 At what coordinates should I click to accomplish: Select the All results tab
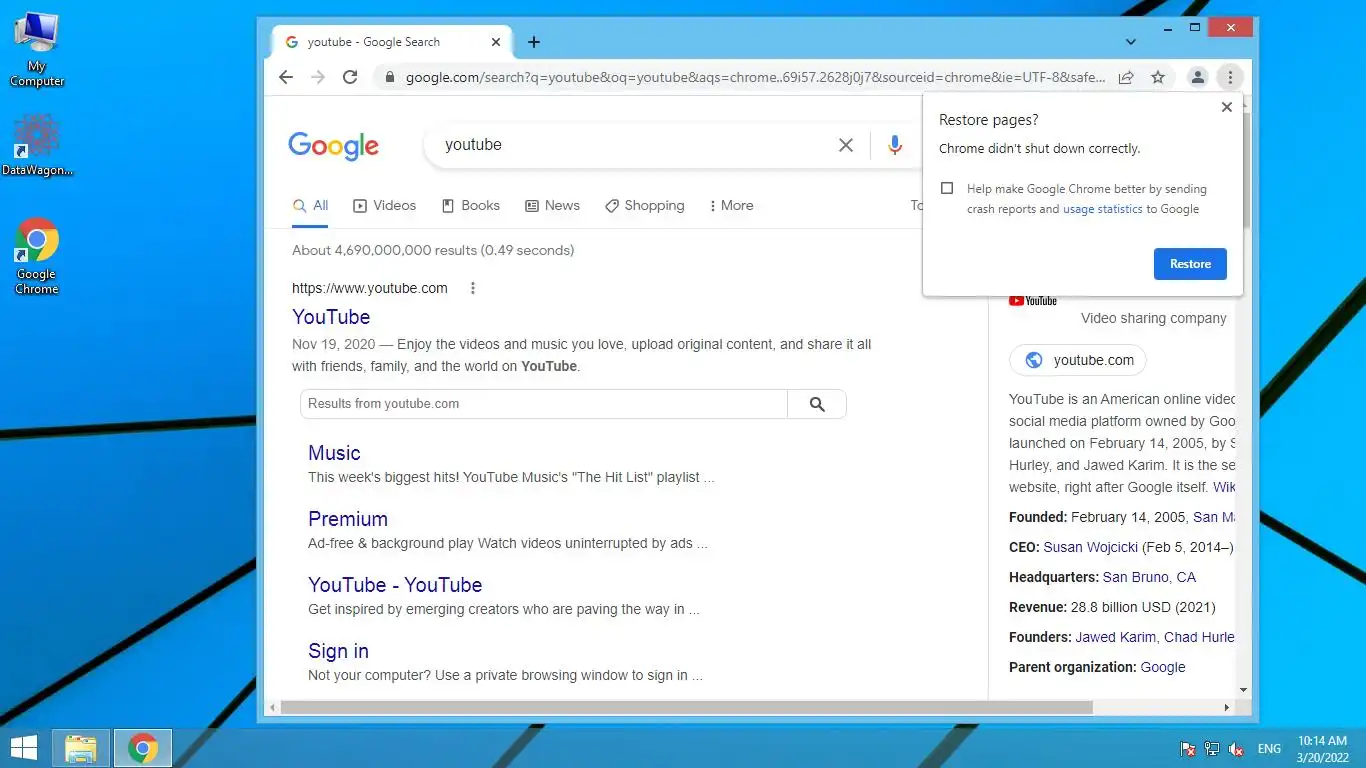click(x=310, y=205)
